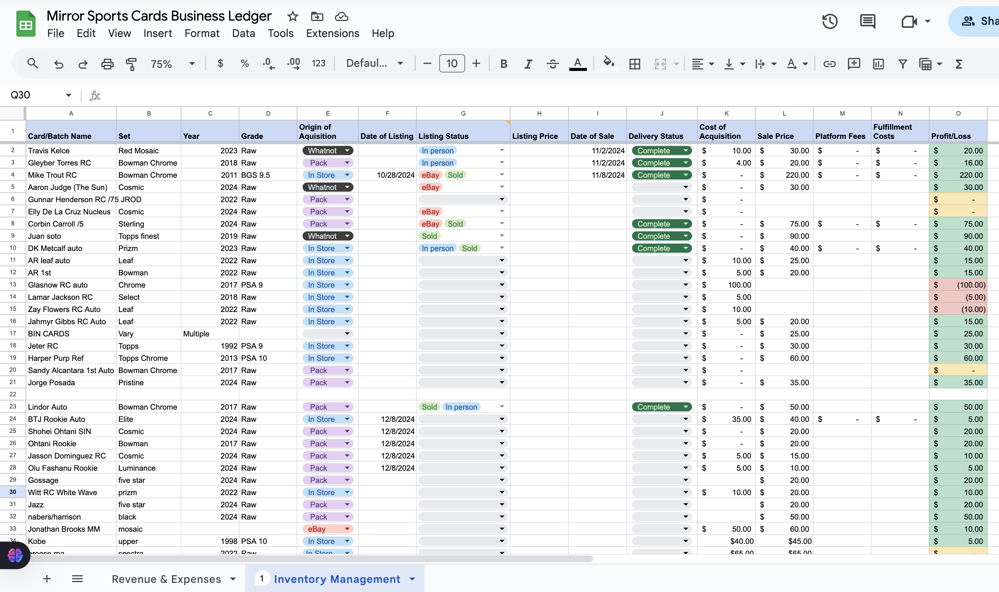Insert a chart
999x592 pixels.
tap(879, 64)
